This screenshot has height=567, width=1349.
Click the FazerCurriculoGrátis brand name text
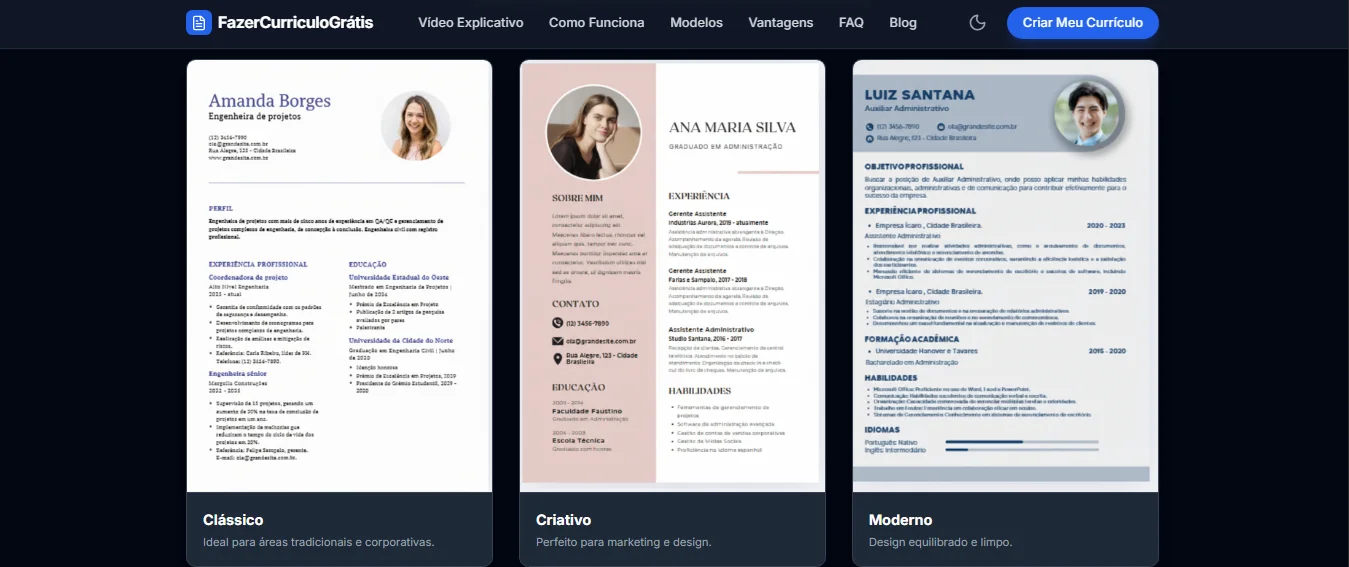coord(295,22)
